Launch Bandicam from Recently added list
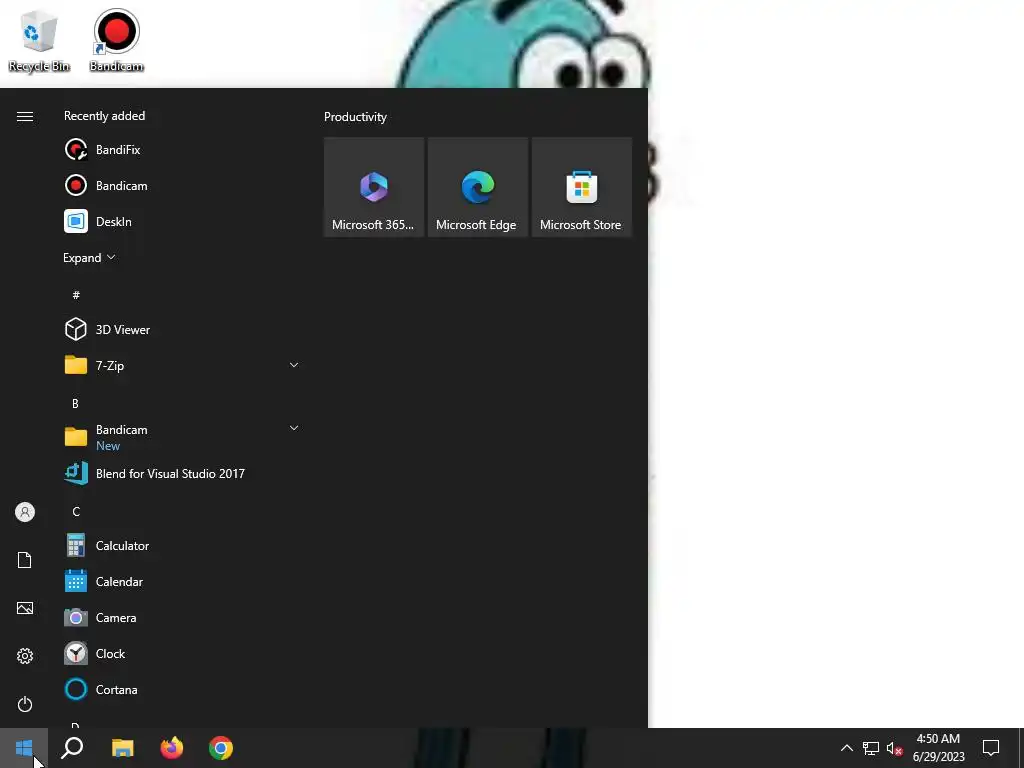 point(182,185)
